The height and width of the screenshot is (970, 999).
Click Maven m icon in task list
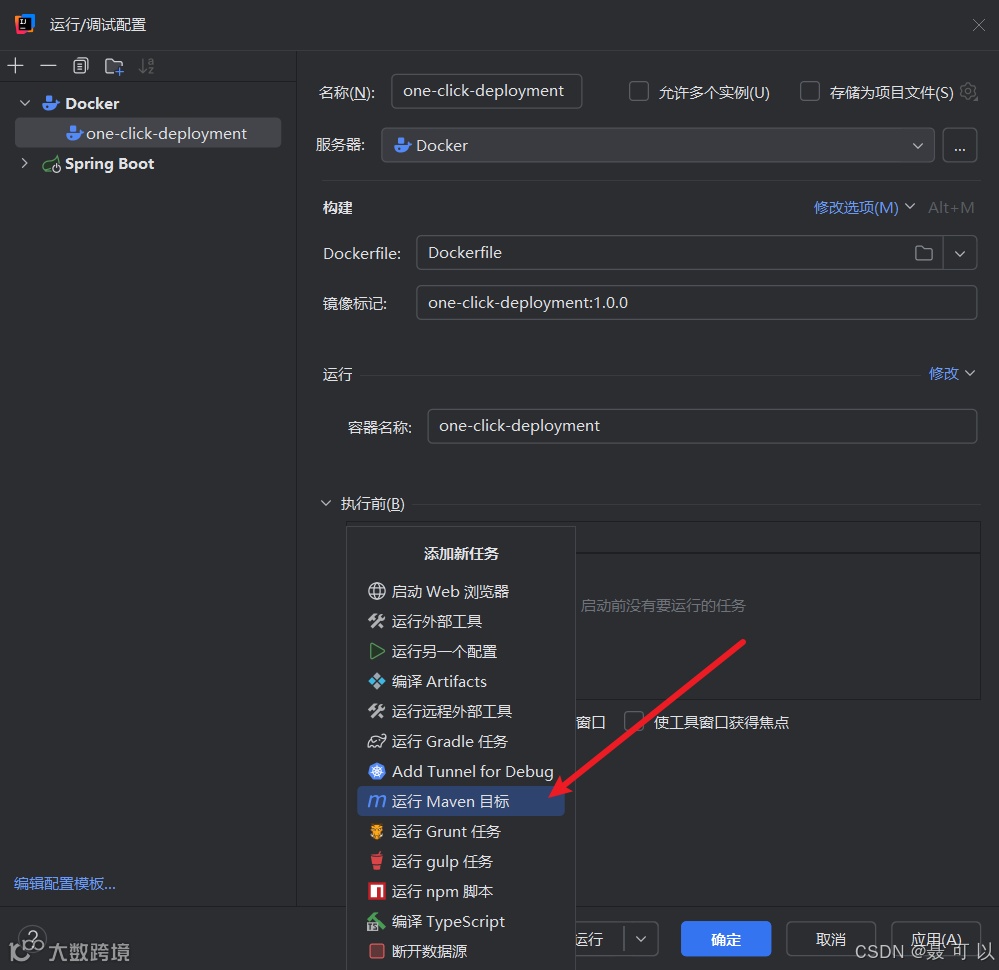coord(377,801)
